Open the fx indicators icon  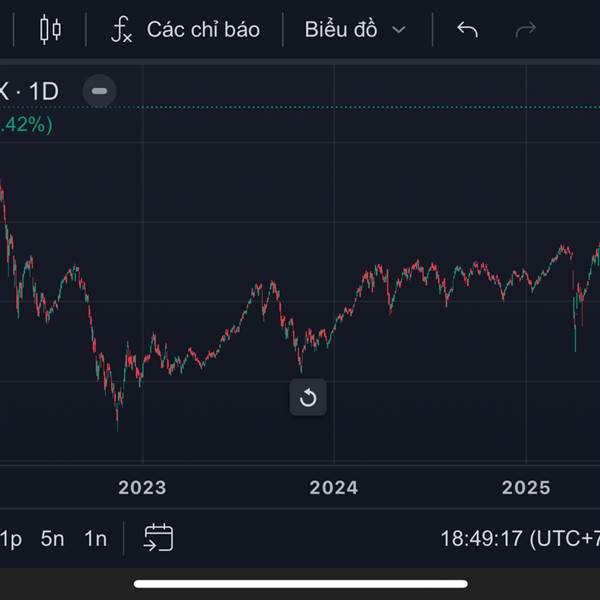(120, 30)
